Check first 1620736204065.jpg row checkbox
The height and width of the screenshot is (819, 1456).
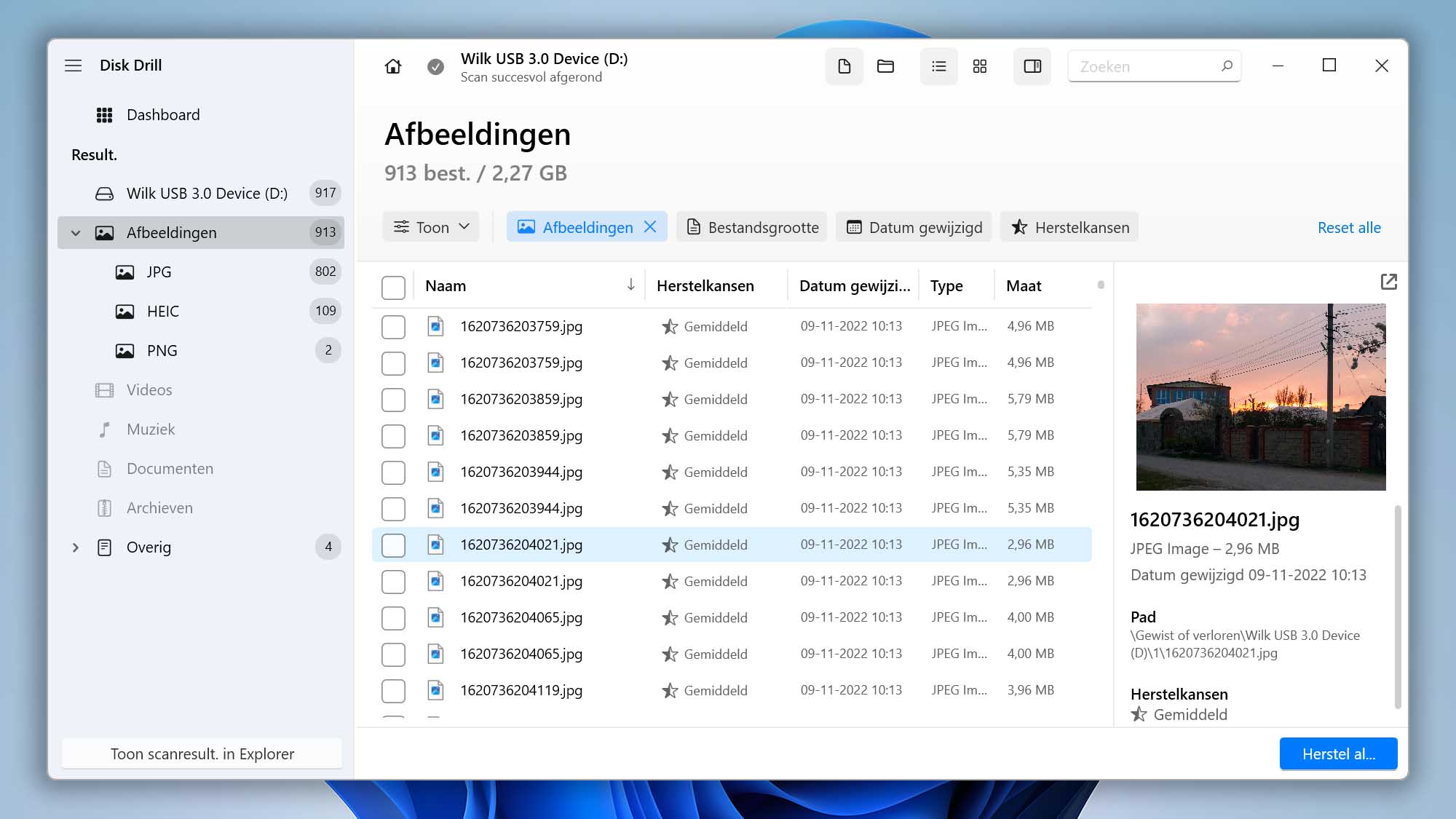[x=393, y=618]
